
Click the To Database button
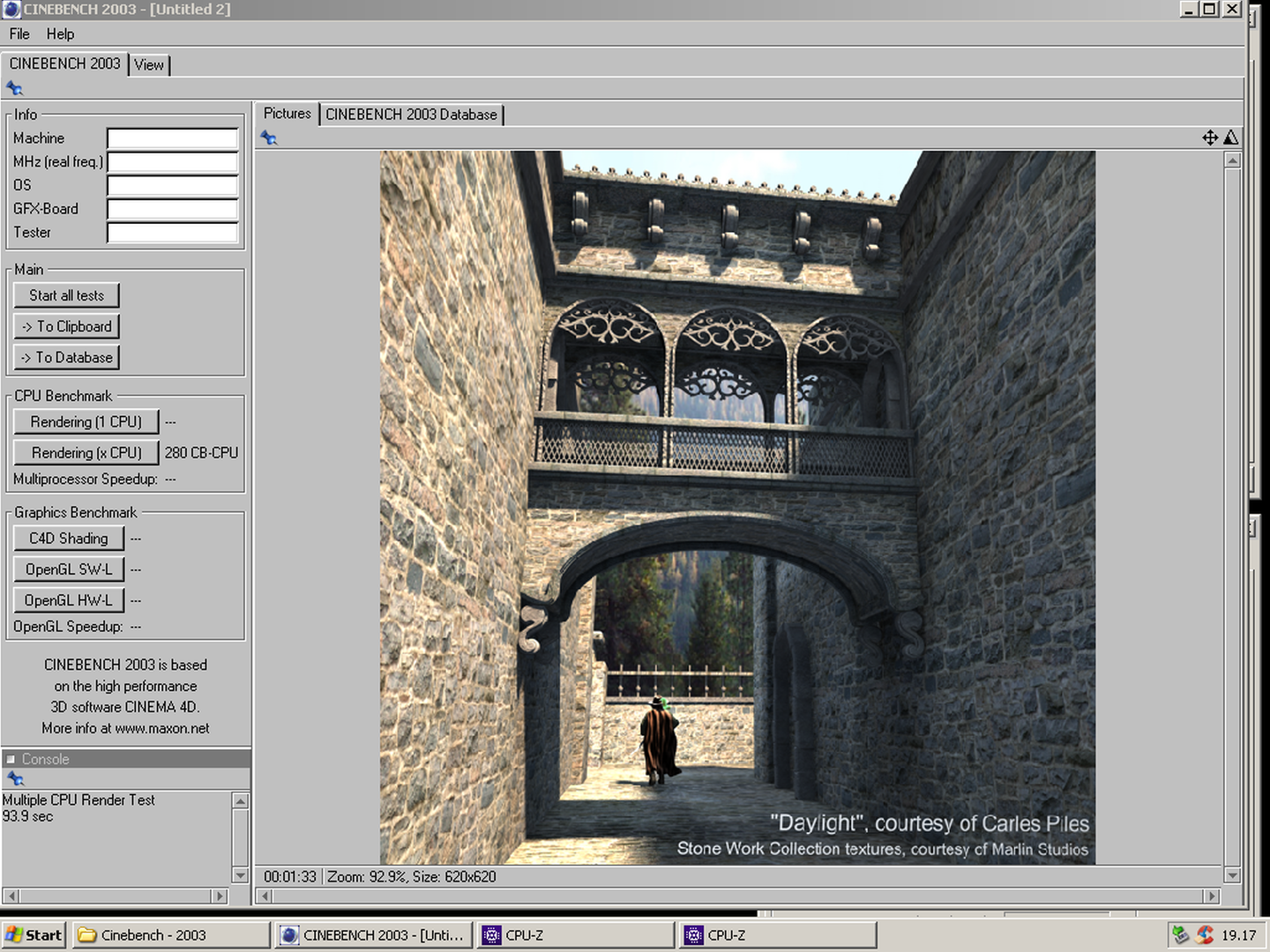[x=66, y=357]
